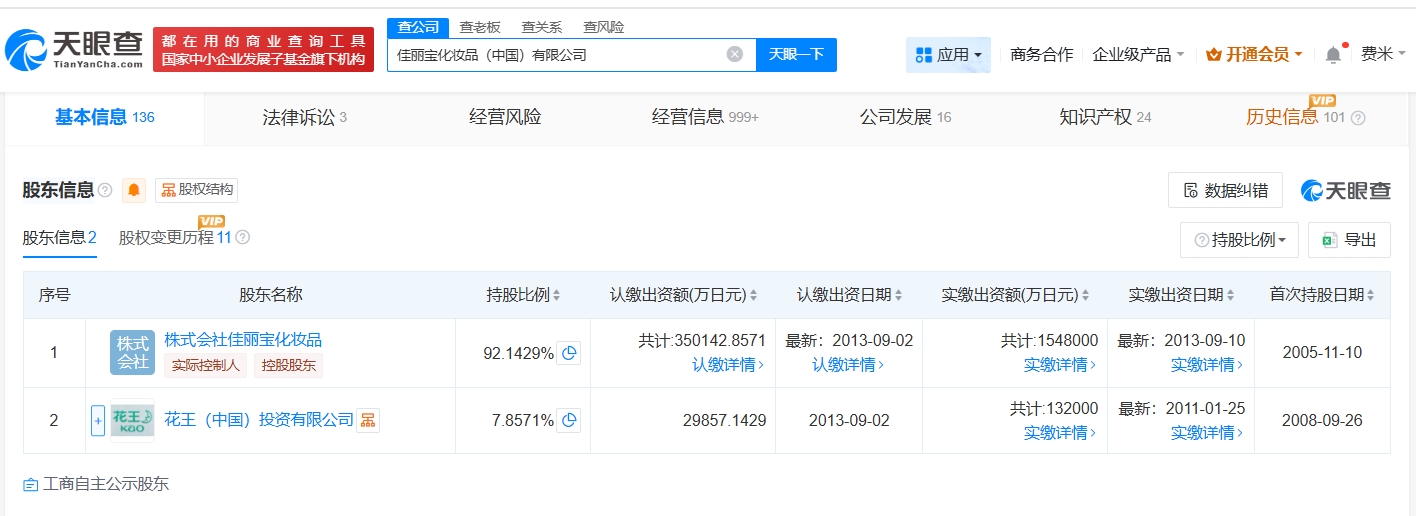Open the 持股比例 filter dropdown
This screenshot has width=1416, height=516.
tap(1239, 240)
